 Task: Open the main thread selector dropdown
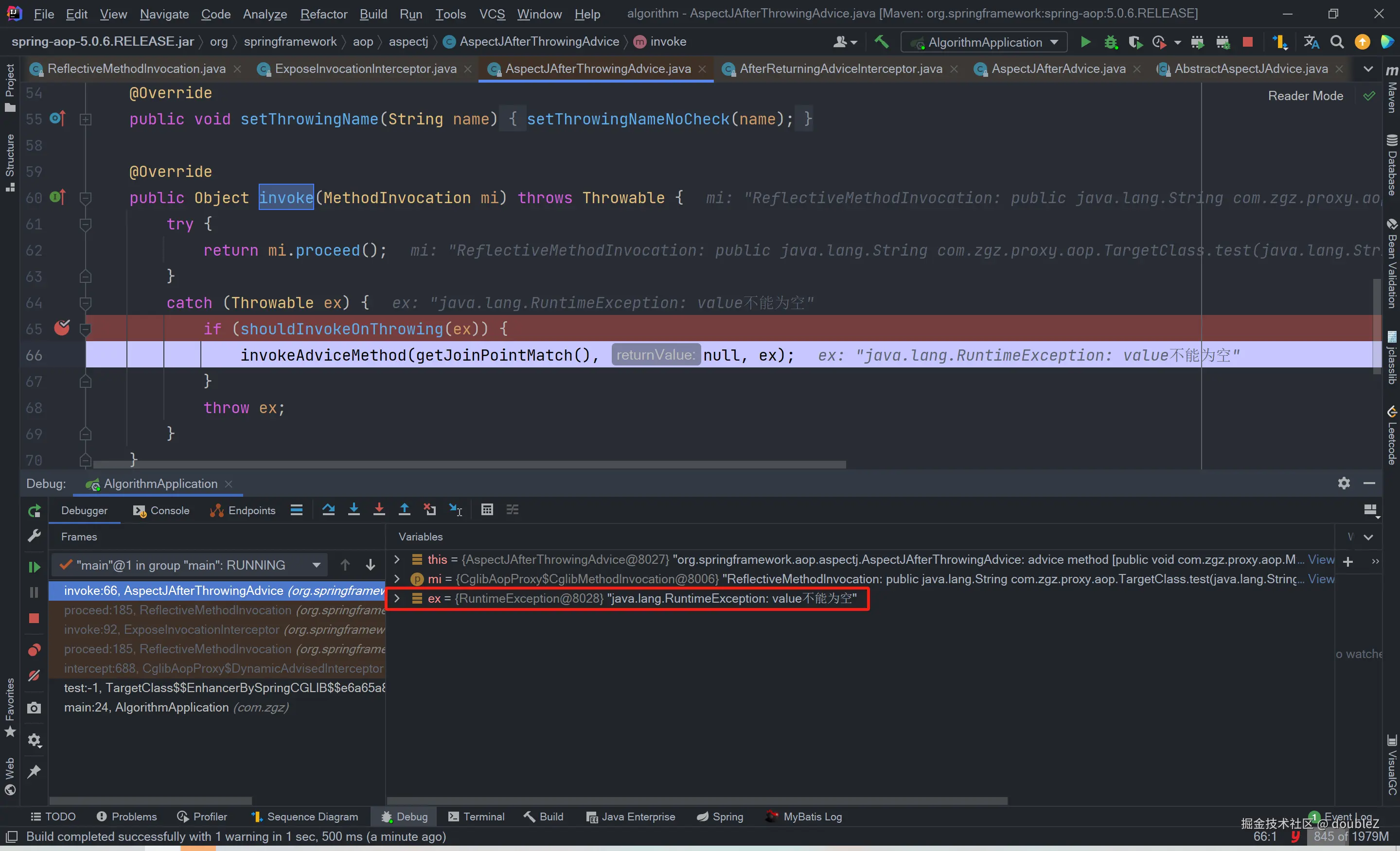pos(316,565)
